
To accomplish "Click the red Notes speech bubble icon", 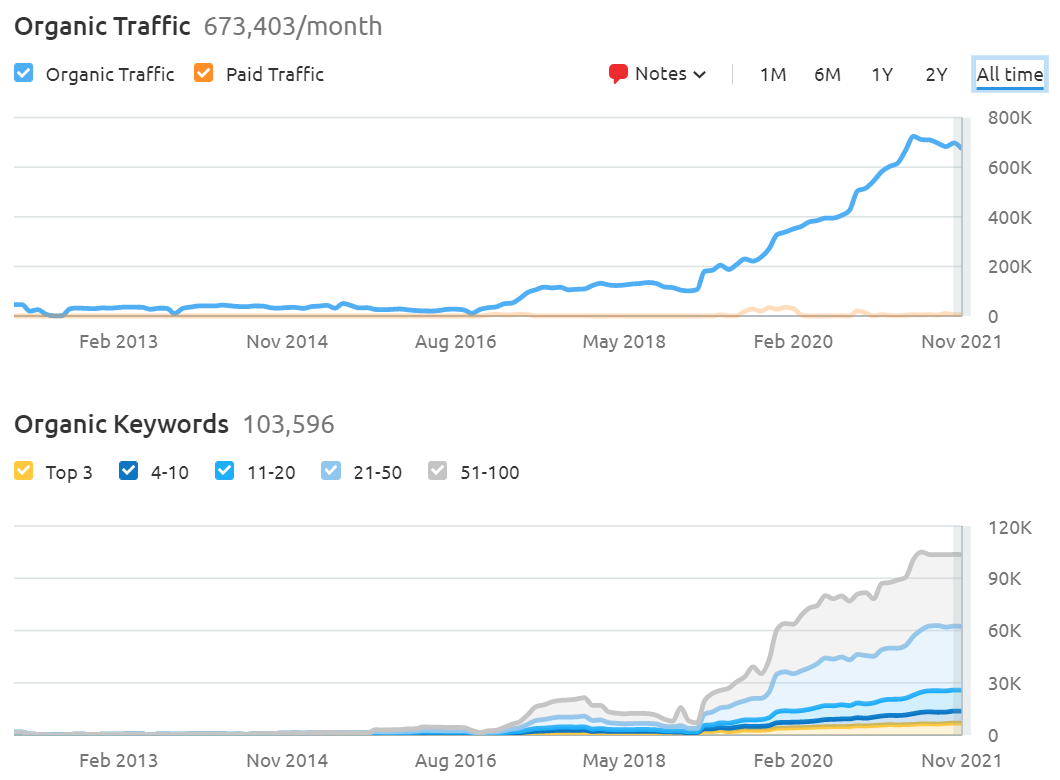I will [619, 74].
